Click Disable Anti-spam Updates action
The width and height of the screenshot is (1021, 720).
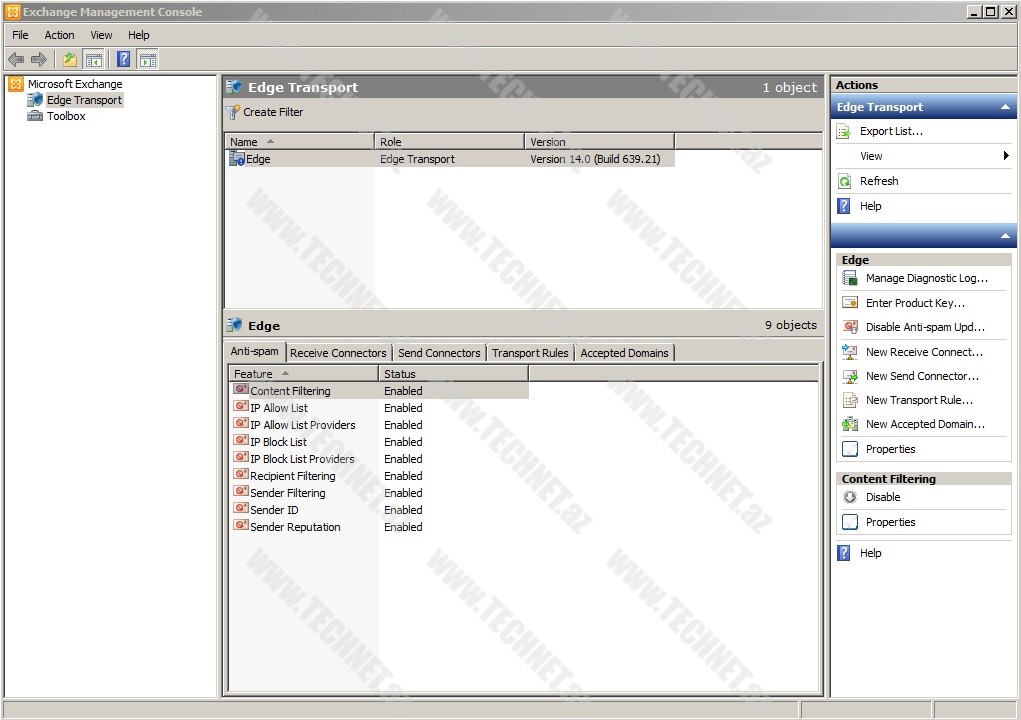[925, 327]
